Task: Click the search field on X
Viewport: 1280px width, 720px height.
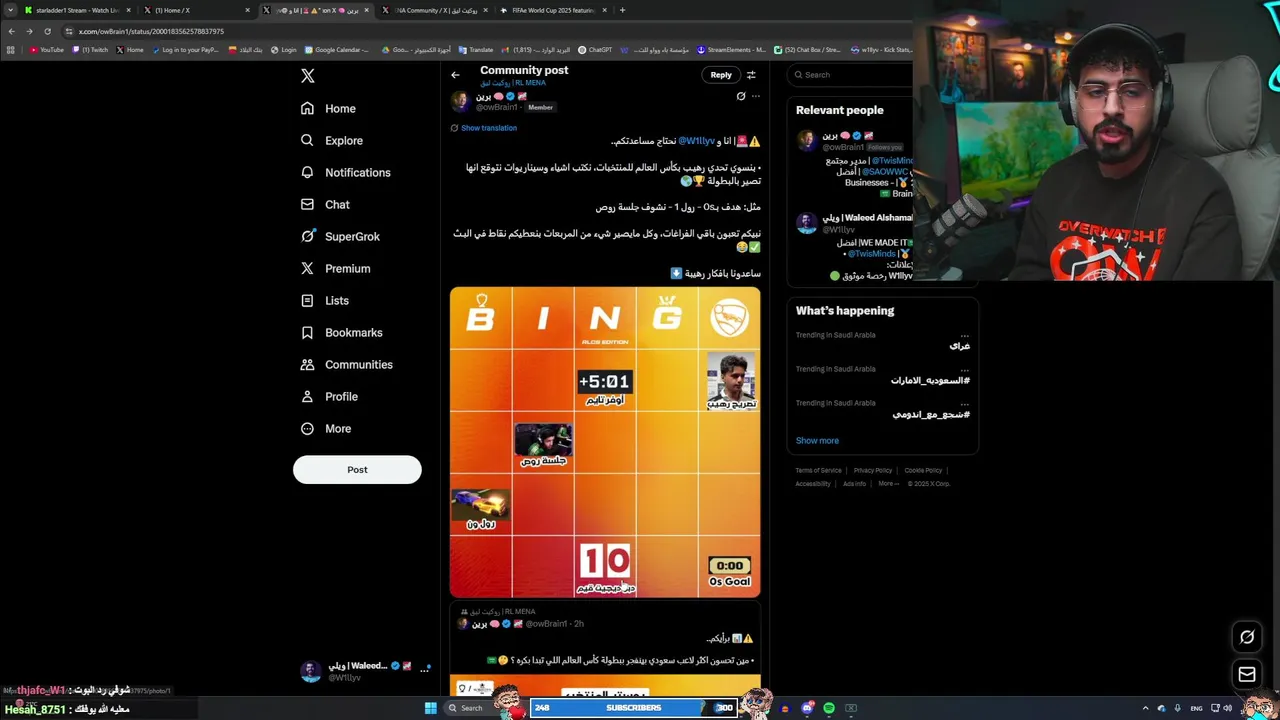Action: pos(850,74)
